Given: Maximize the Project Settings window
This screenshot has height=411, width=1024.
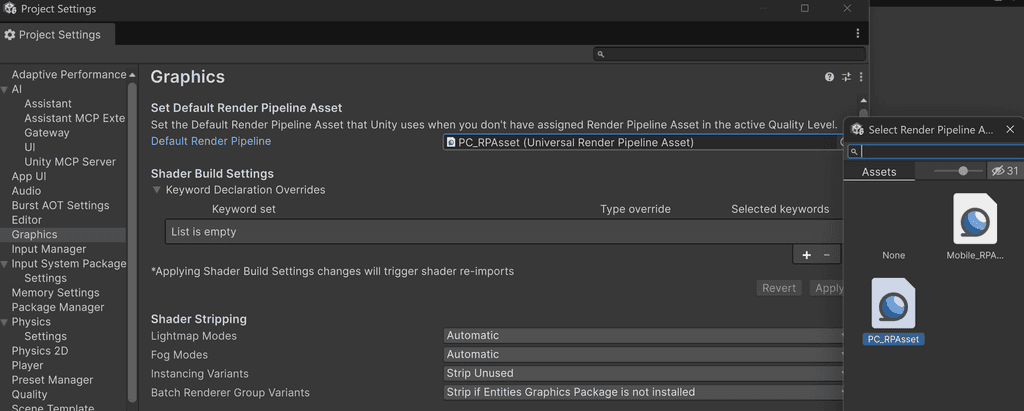Looking at the screenshot, I should [805, 8].
